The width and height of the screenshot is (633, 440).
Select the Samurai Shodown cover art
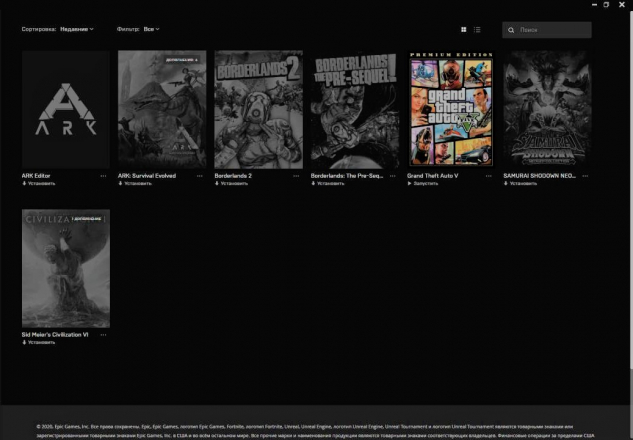[x=547, y=109]
